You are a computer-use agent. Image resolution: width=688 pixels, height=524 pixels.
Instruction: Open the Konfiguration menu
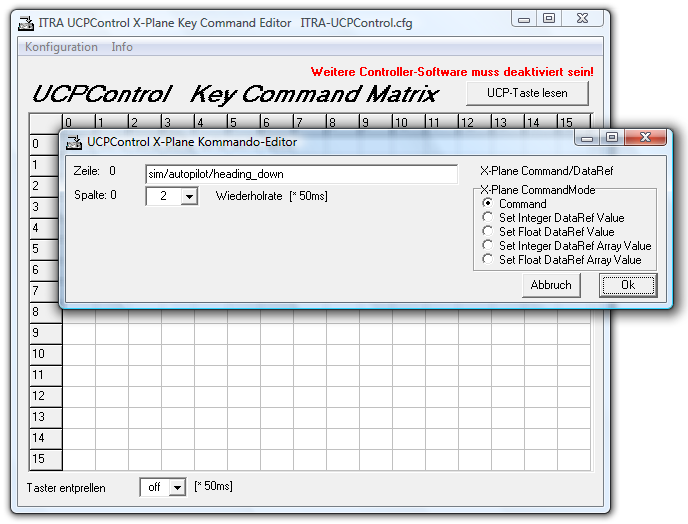click(61, 47)
